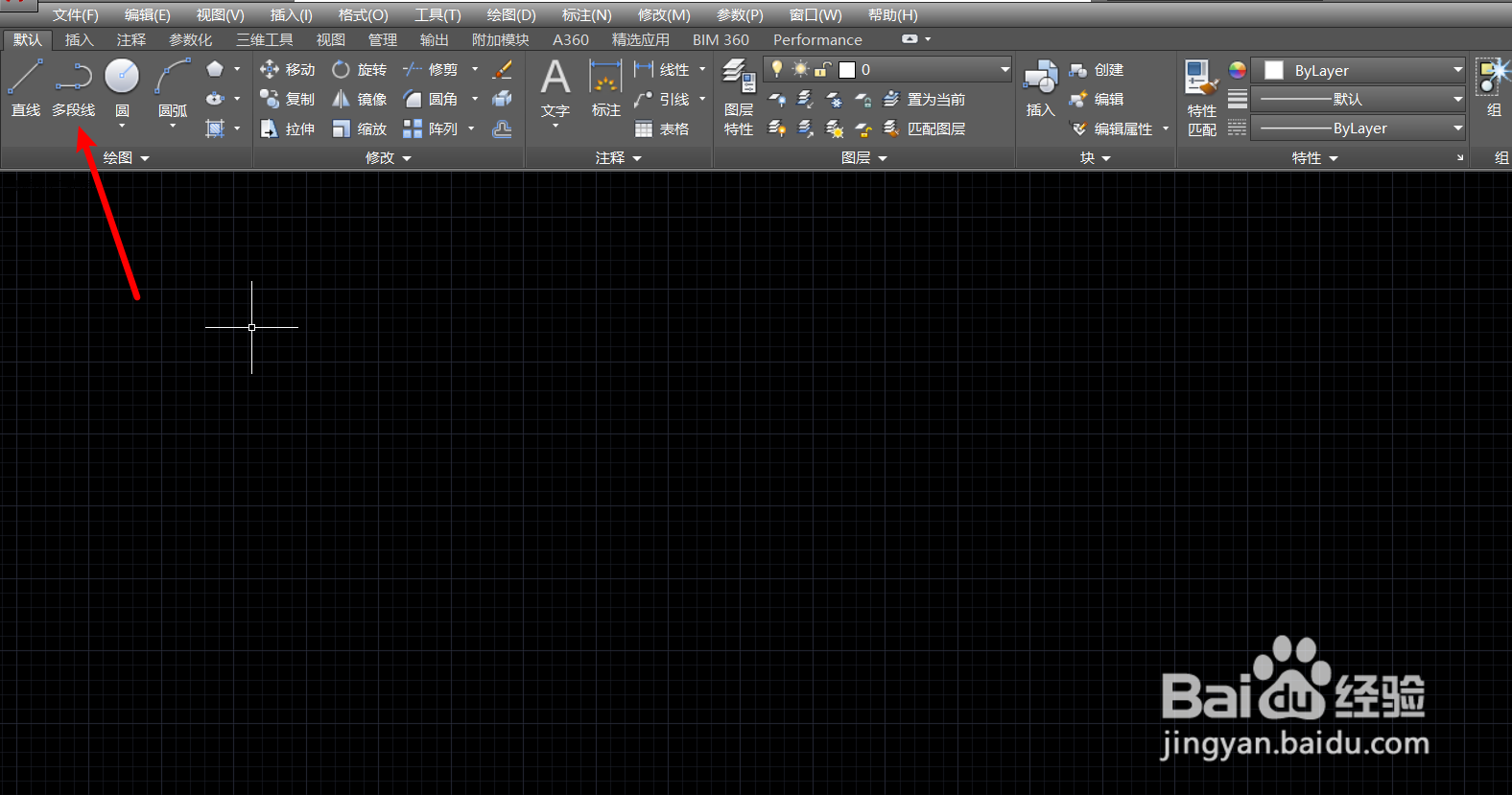The width and height of the screenshot is (1512, 795).
Task: Open the 编辑(E) menu
Action: point(147,15)
